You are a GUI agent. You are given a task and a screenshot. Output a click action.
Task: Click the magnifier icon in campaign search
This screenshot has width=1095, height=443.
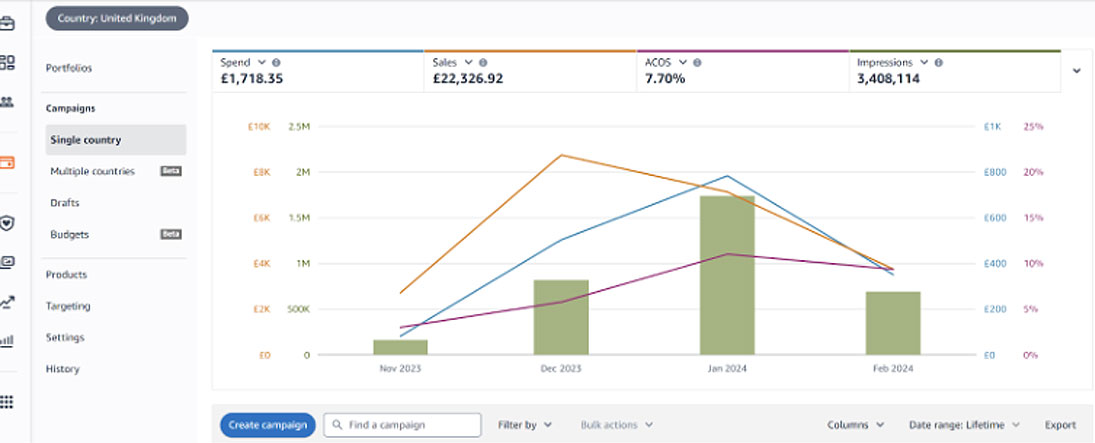click(337, 425)
